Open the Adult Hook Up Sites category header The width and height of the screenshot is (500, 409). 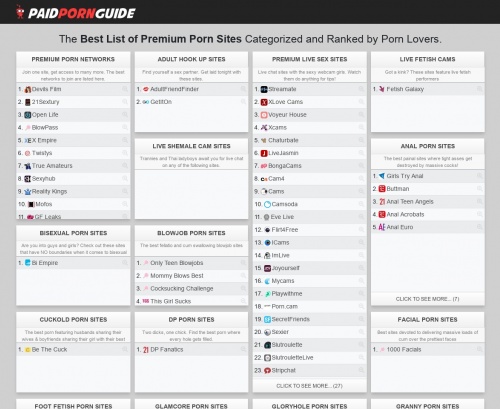191,59
